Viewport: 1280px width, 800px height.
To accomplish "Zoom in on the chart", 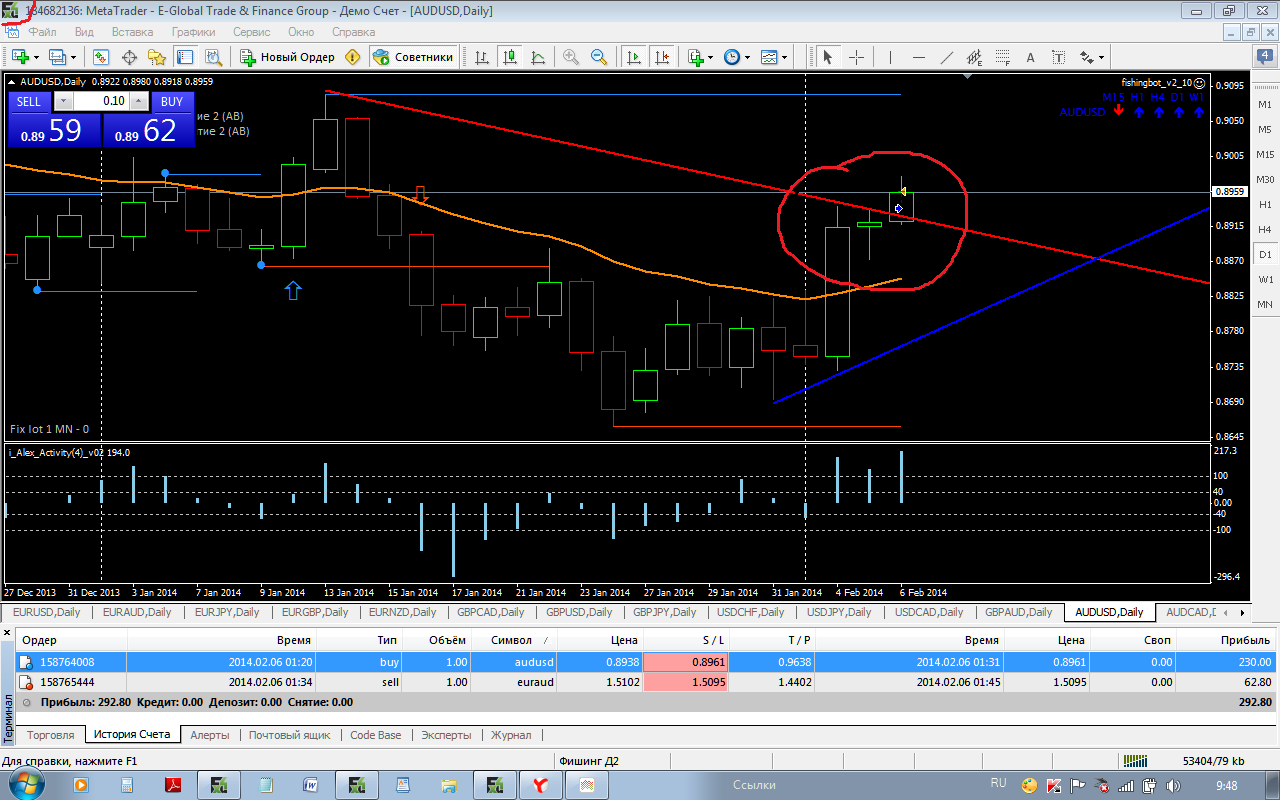I will pos(571,57).
